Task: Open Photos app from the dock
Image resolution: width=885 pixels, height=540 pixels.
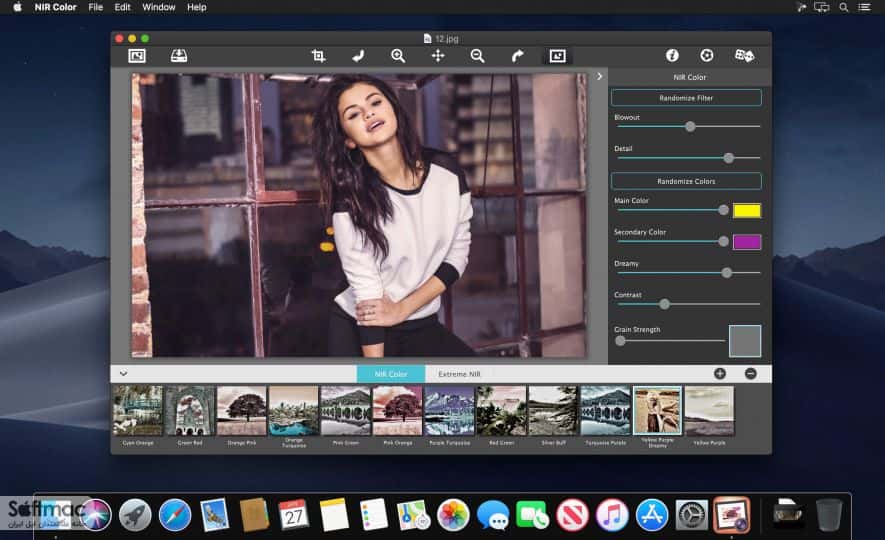Action: point(453,515)
